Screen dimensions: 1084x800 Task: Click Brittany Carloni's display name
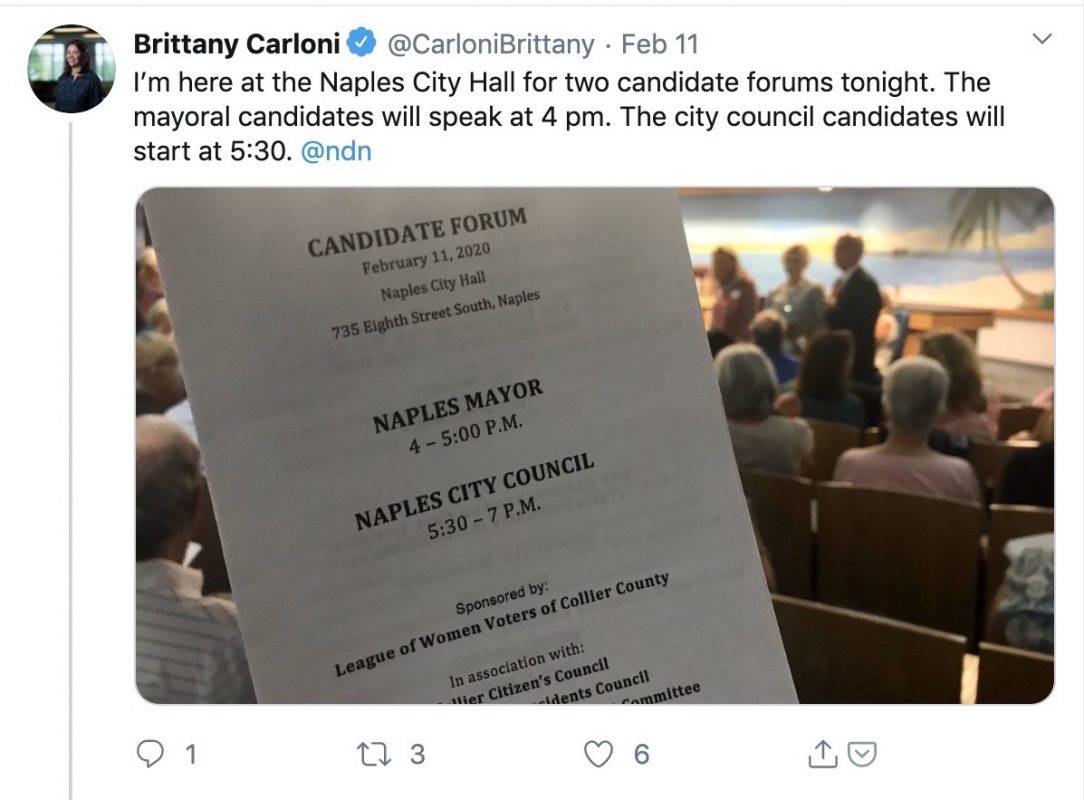pos(238,44)
